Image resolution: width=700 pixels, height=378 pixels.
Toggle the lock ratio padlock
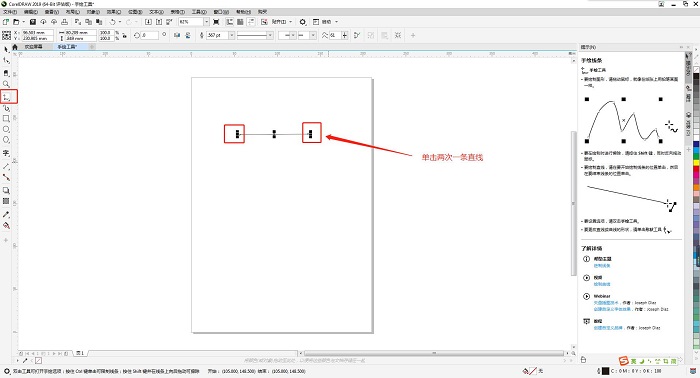(x=125, y=35)
